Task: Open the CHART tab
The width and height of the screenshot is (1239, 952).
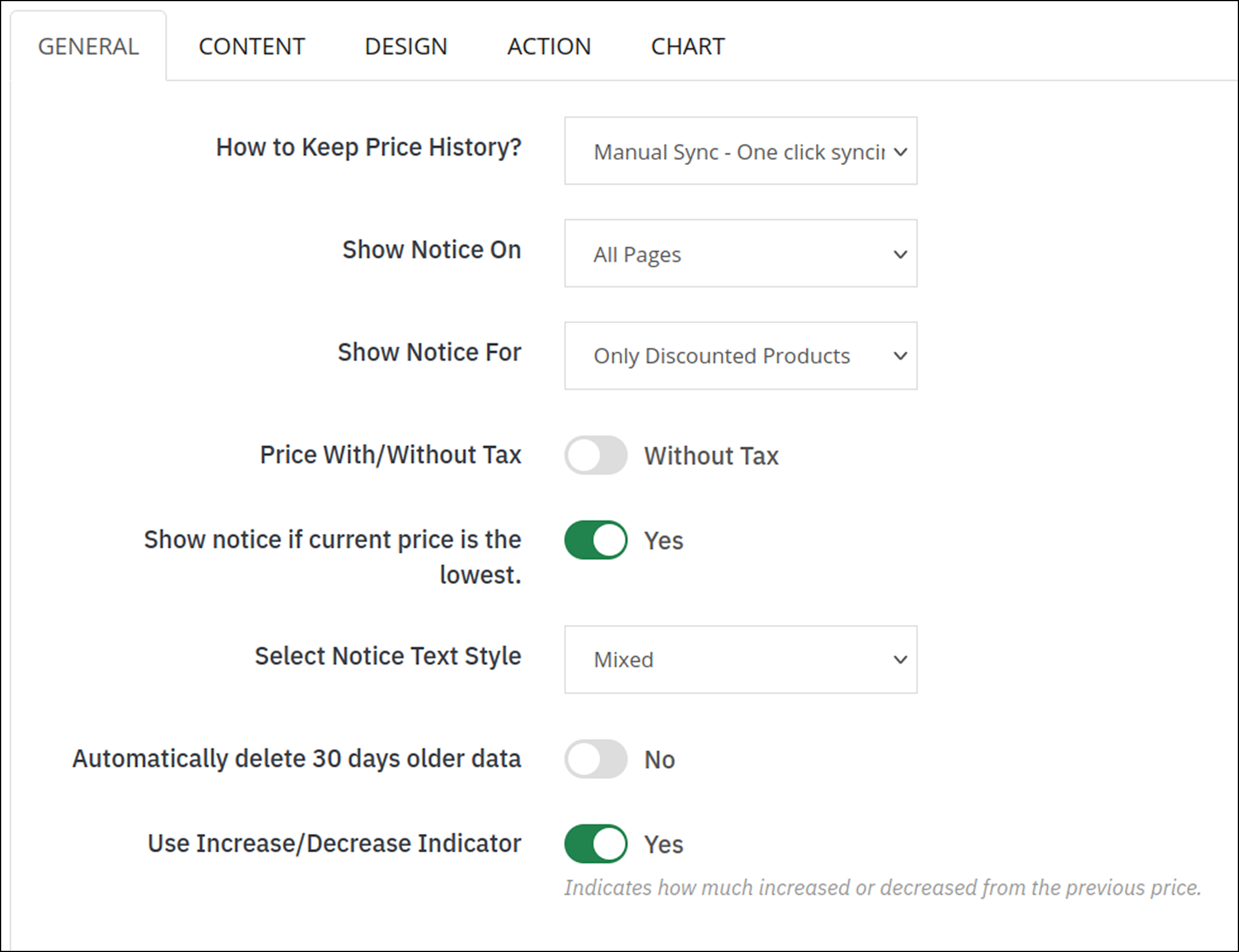Action: tap(687, 47)
